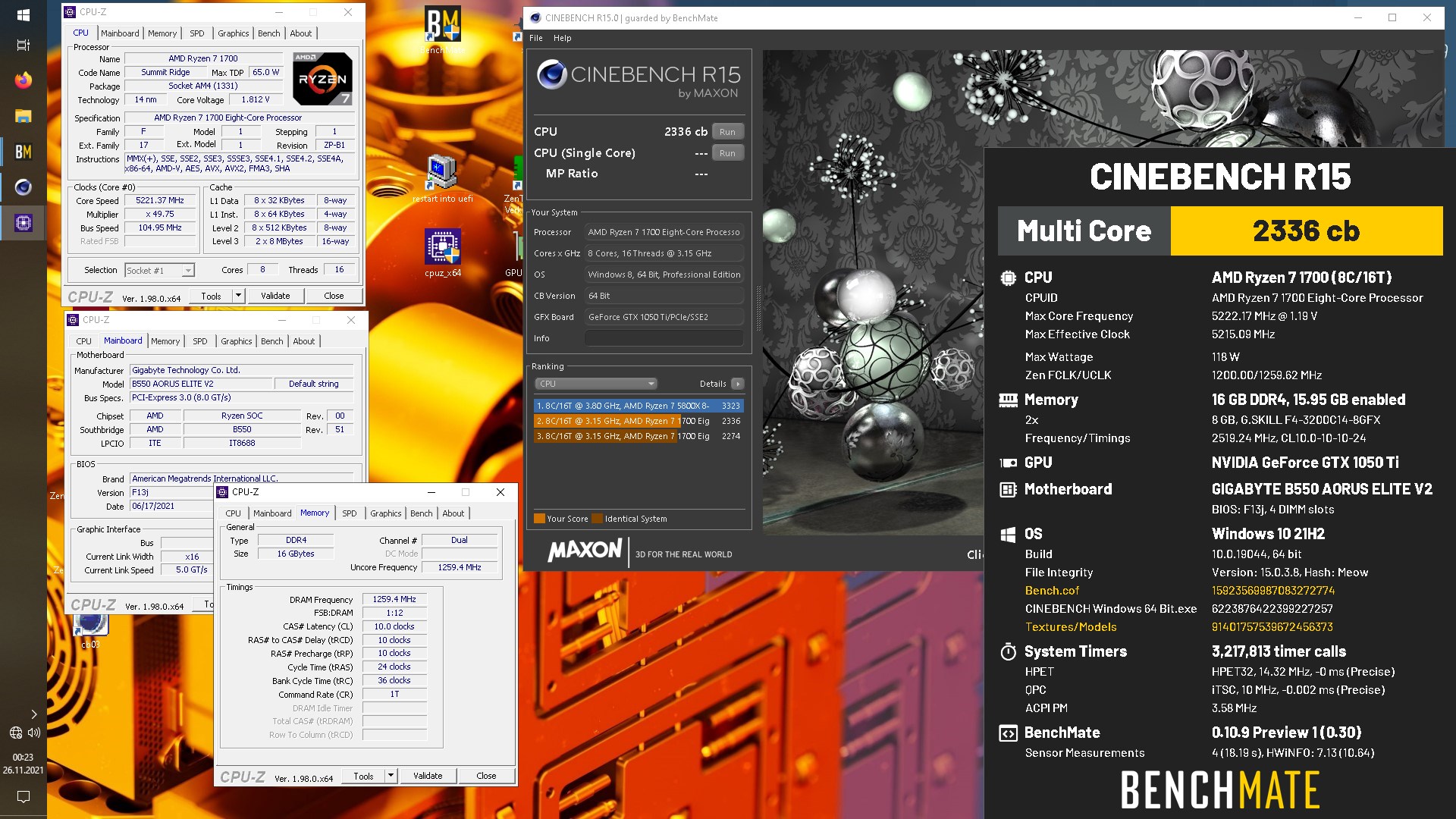1456x819 pixels.
Task: Click the Bench.cof file integrity entry
Action: click(1052, 591)
